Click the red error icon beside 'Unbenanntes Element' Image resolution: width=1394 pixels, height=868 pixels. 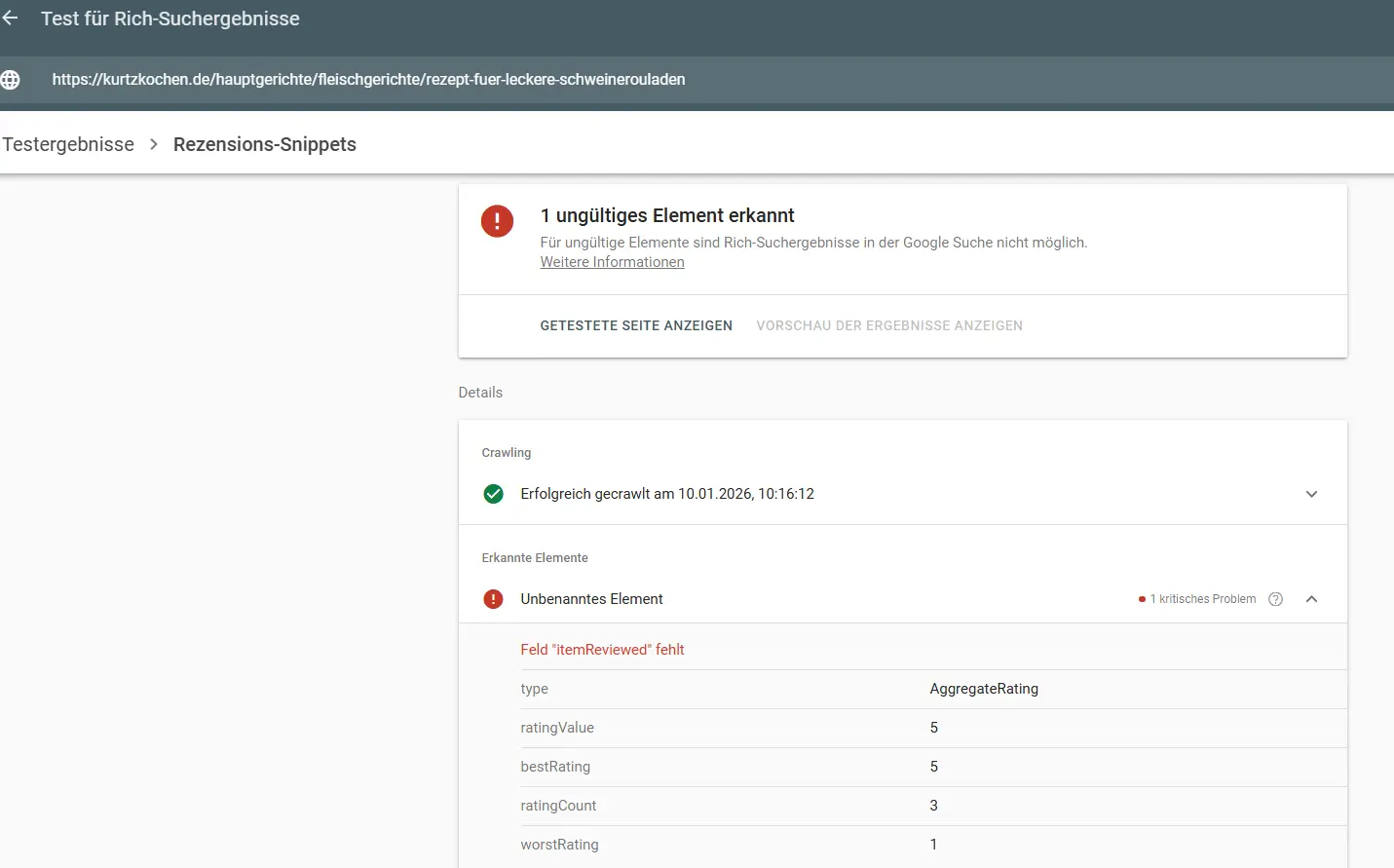(x=494, y=599)
